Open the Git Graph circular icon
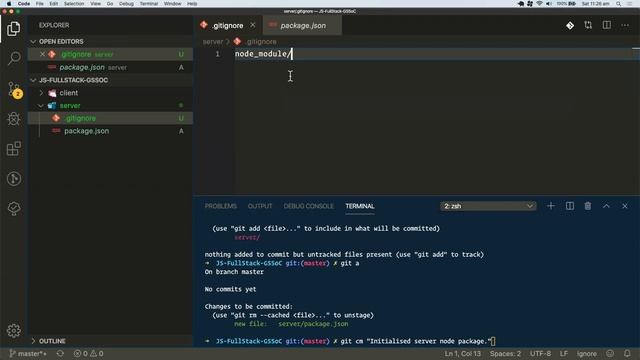This screenshot has width=640, height=360. pos(14,178)
